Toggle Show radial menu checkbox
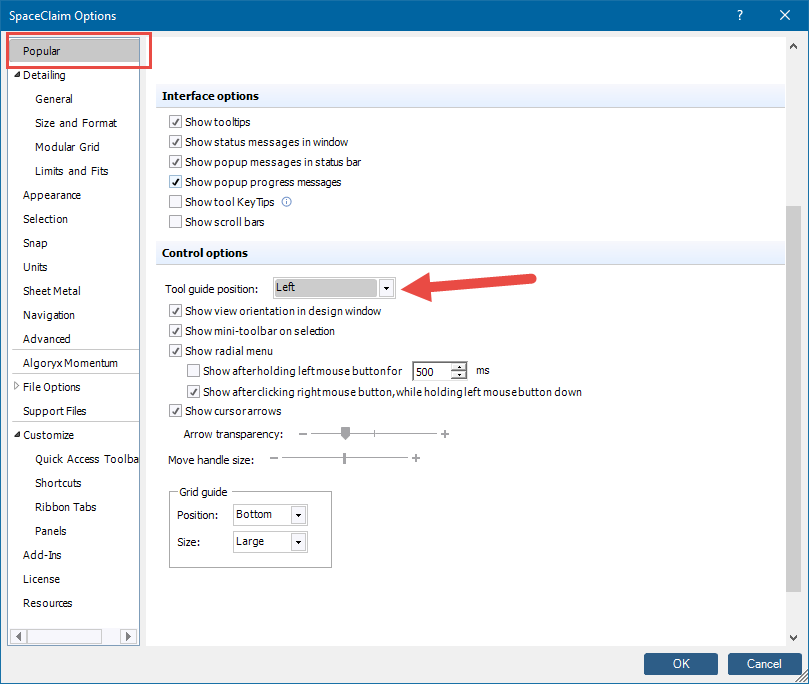This screenshot has height=684, width=809. 175,351
